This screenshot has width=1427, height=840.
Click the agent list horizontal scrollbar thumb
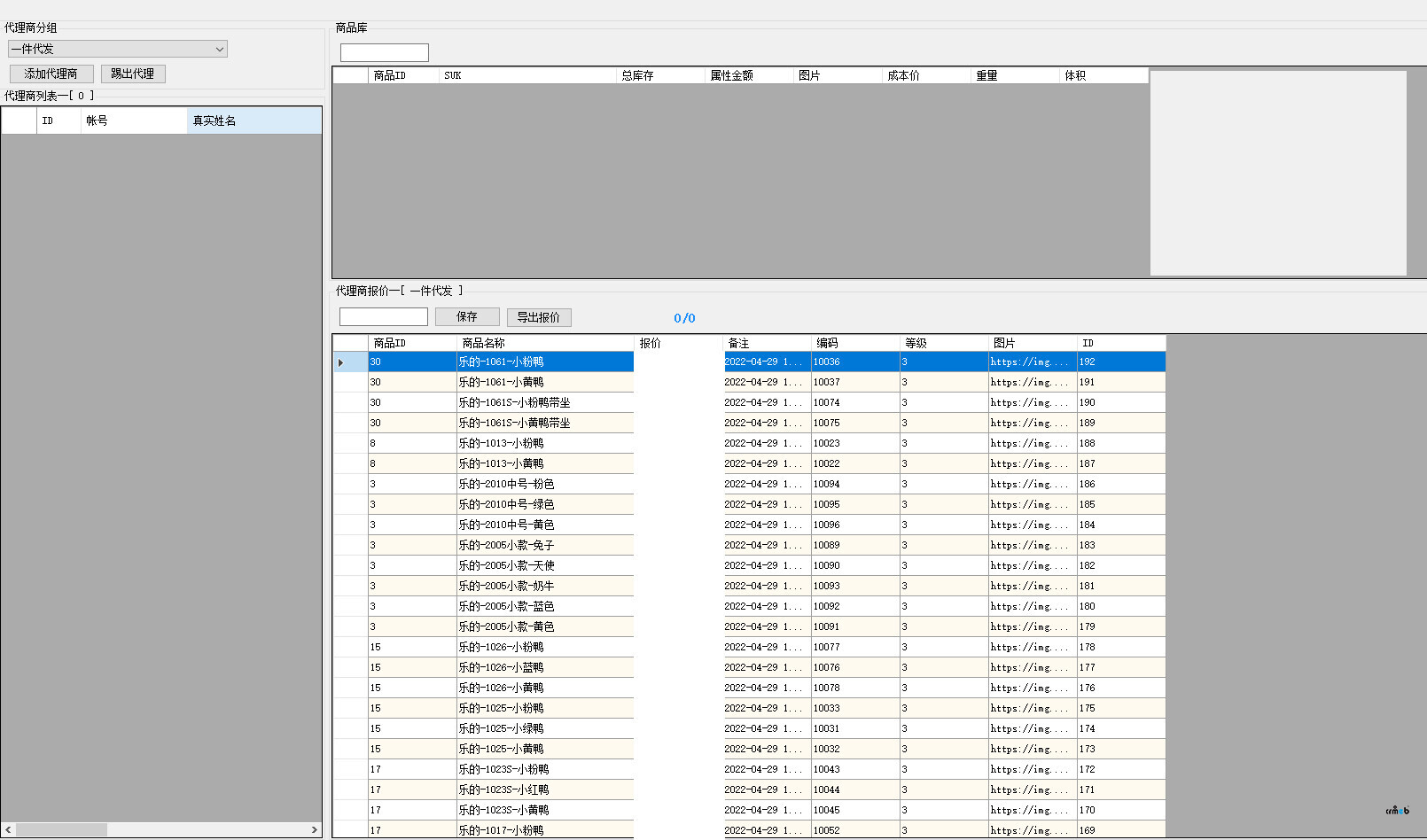pyautogui.click(x=62, y=830)
